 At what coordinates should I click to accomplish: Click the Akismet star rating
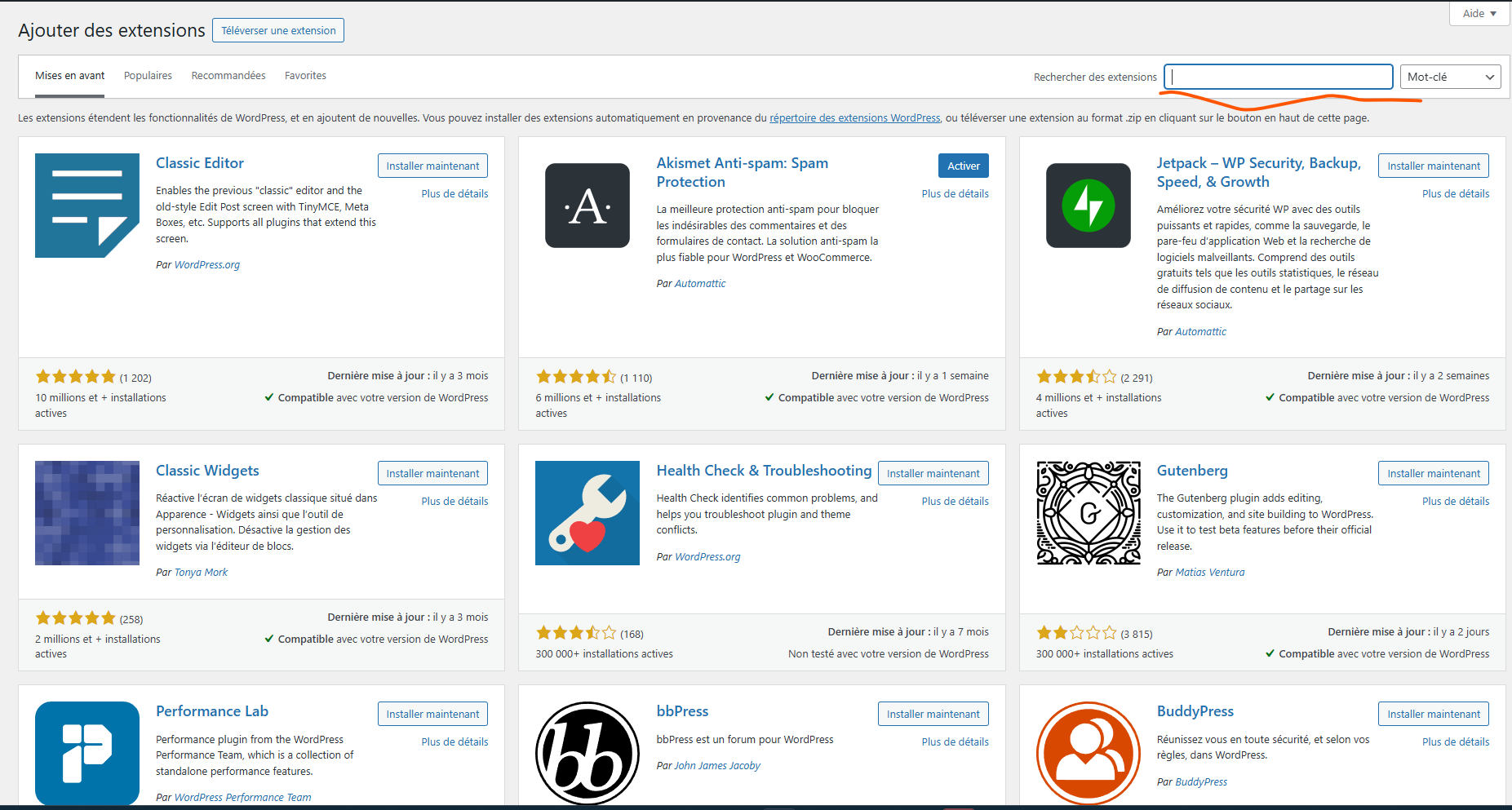point(576,377)
